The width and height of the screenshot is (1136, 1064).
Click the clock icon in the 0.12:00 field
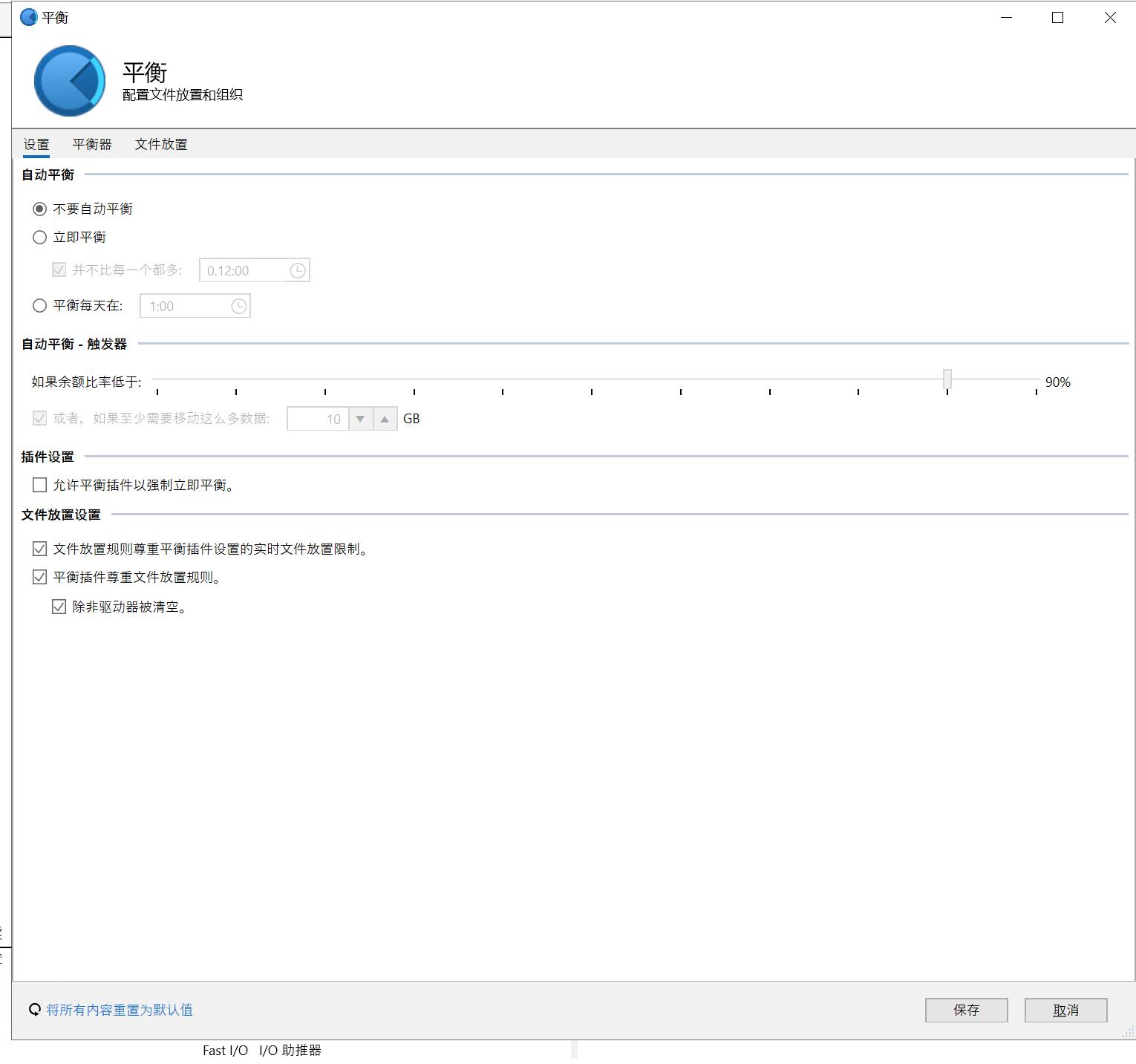tap(297, 270)
